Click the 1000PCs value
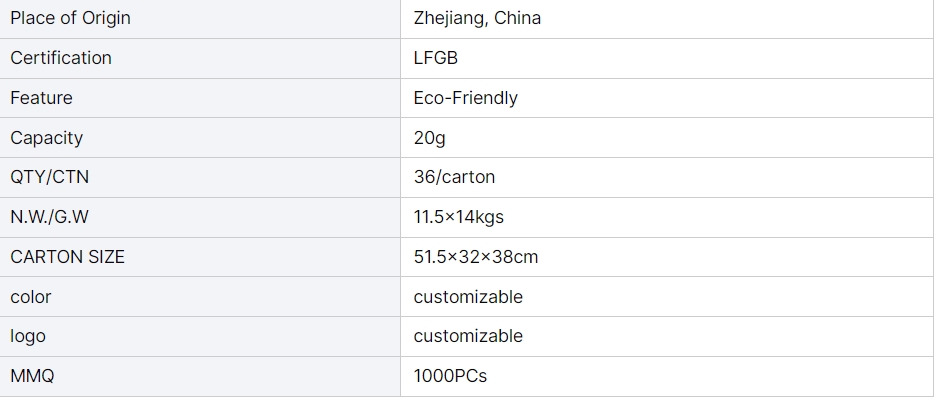 pyautogui.click(x=450, y=376)
